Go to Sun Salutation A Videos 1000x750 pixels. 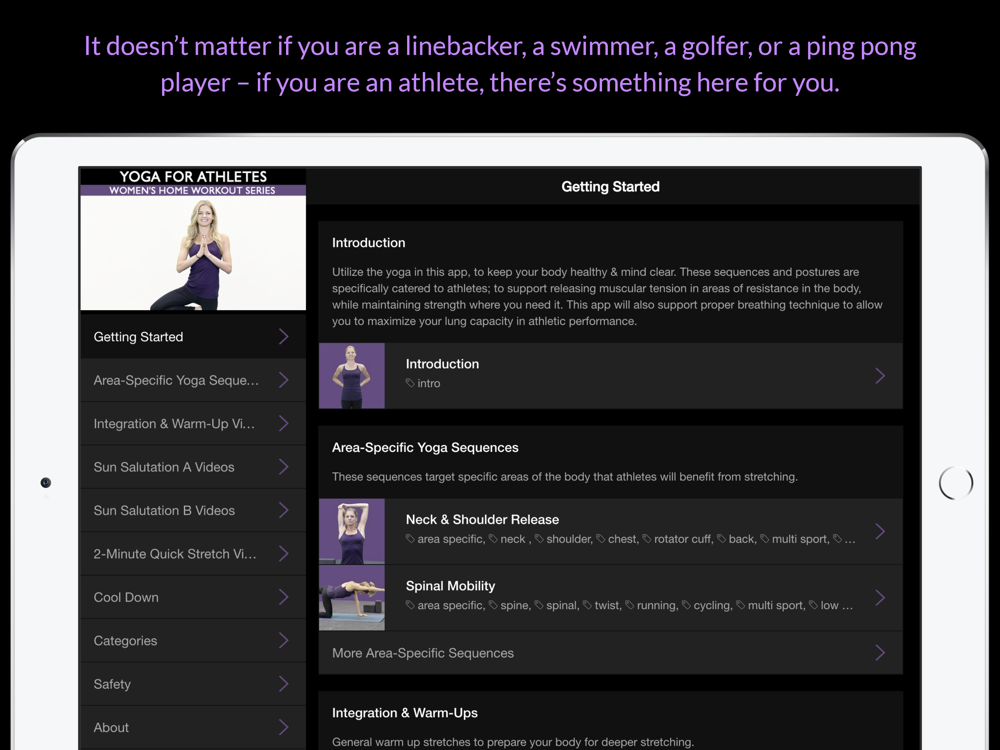tap(193, 467)
